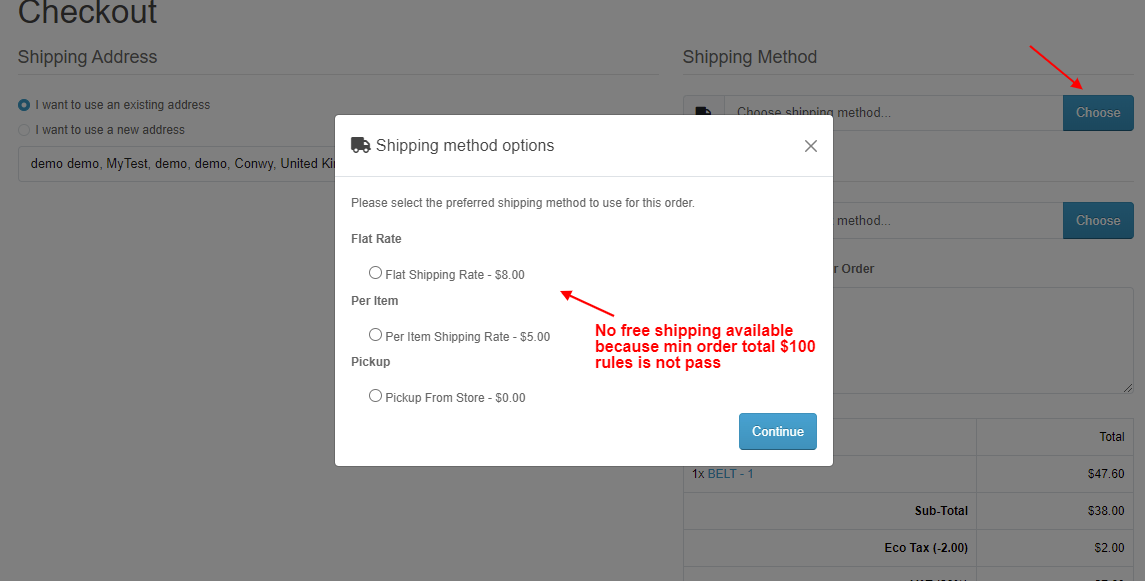
Task: Click inside the order comments text area
Action: tap(983, 340)
